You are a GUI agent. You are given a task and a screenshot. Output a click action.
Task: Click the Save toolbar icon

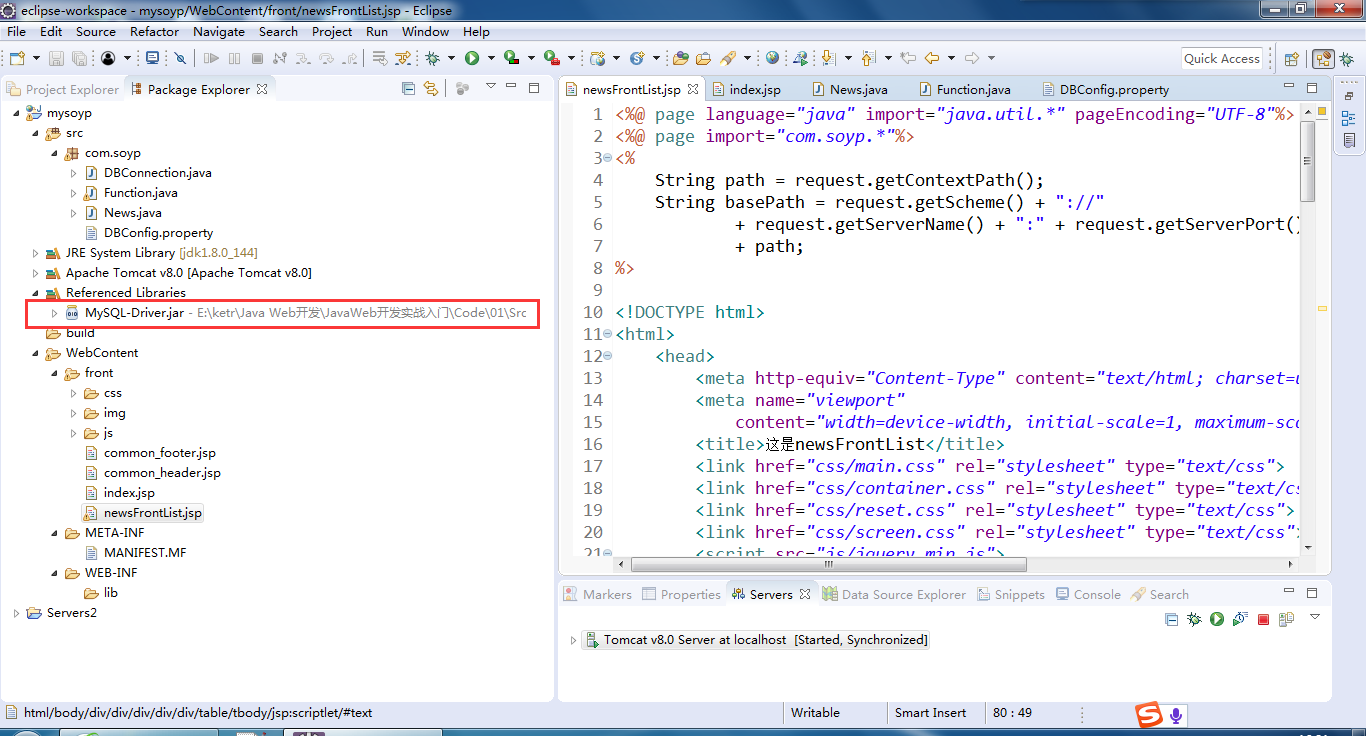[55, 58]
